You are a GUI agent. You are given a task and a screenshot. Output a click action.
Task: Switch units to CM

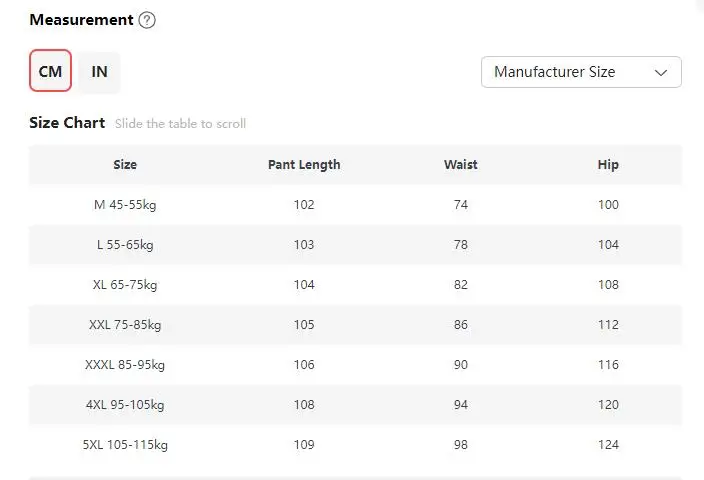pos(50,71)
